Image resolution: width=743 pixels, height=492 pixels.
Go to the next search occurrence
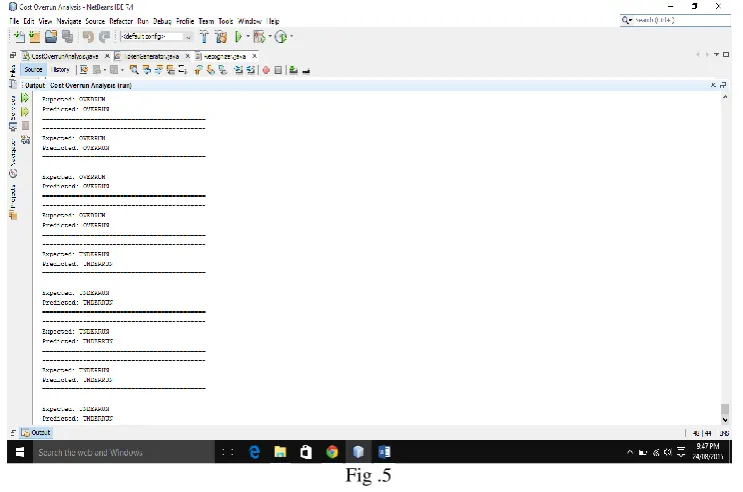tap(159, 70)
